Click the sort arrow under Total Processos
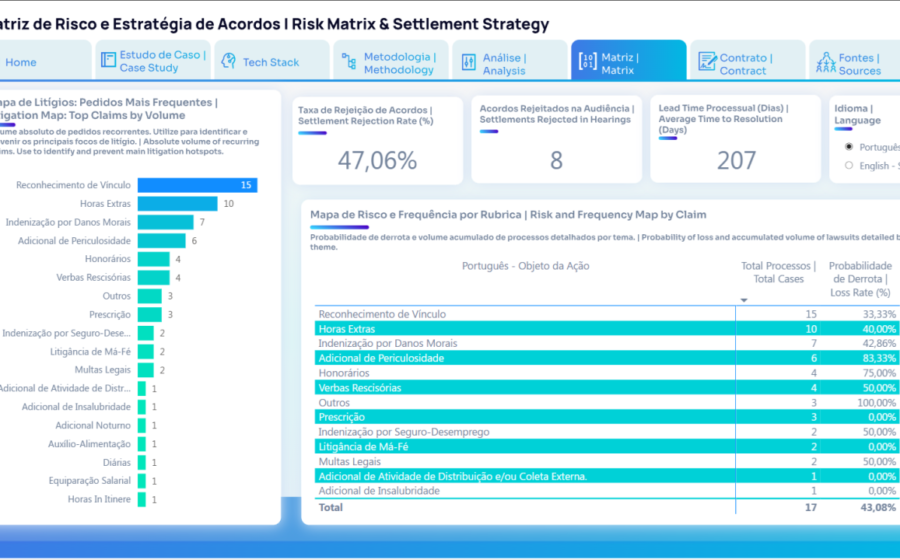900x560 pixels. (x=744, y=300)
